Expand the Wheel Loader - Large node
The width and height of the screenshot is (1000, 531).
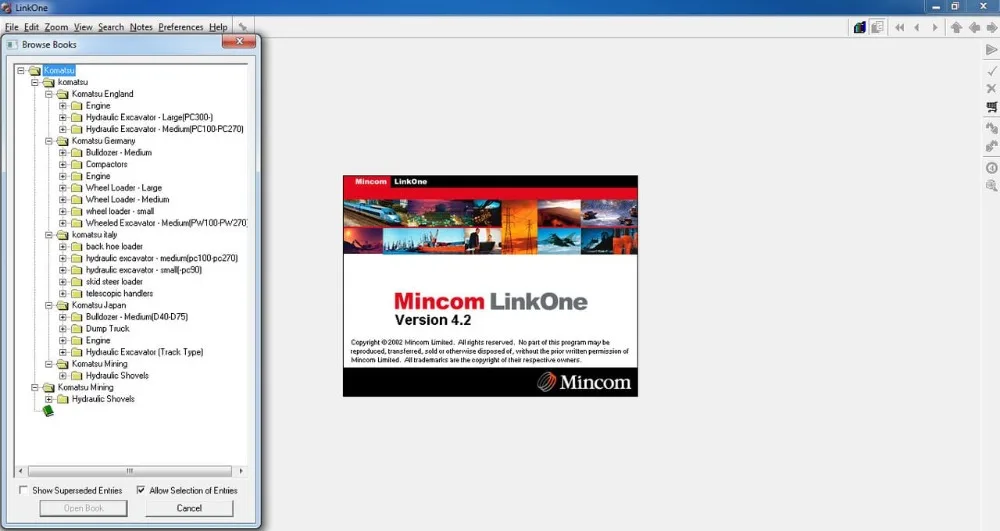62,188
